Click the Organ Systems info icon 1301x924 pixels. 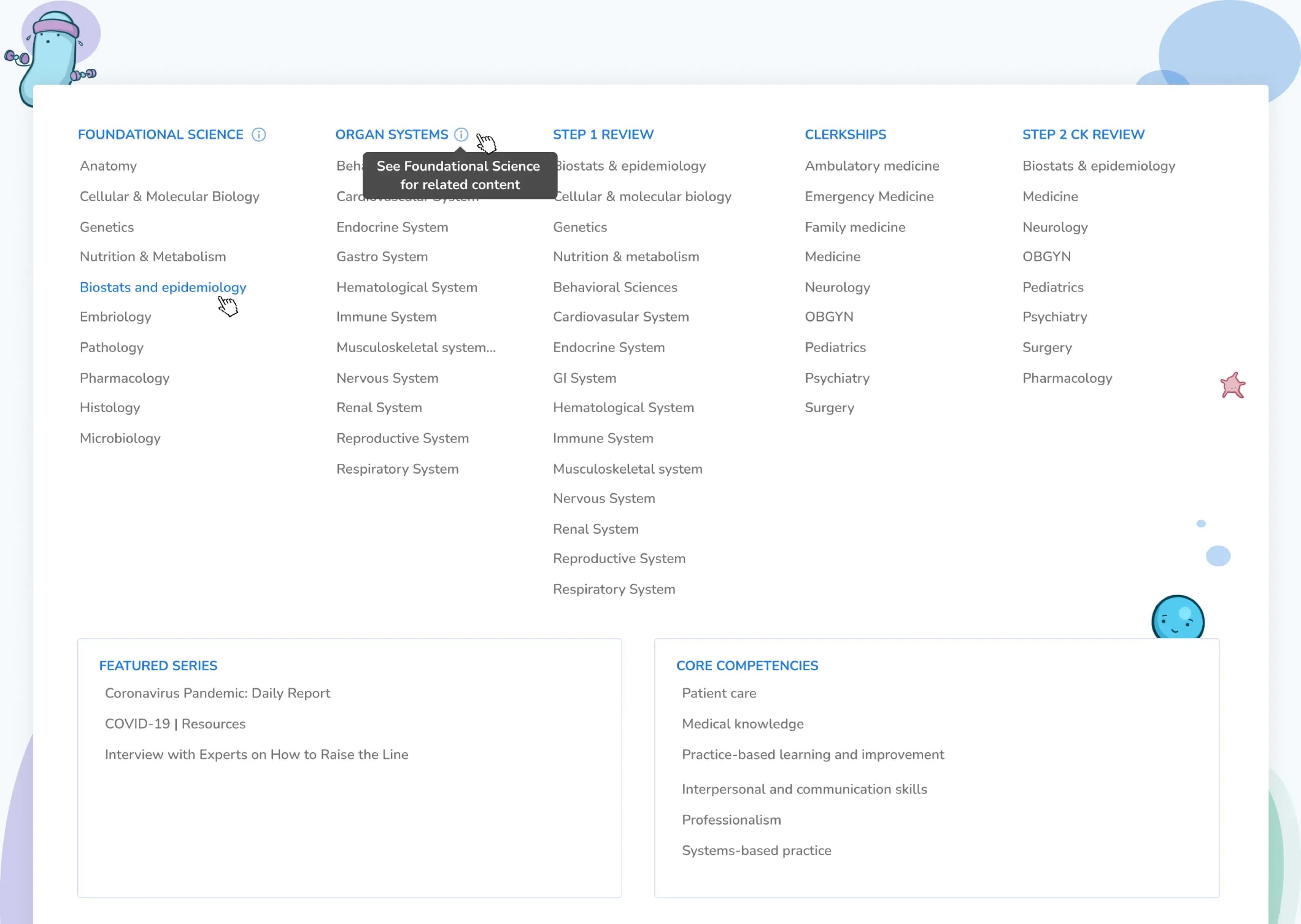[x=461, y=135]
